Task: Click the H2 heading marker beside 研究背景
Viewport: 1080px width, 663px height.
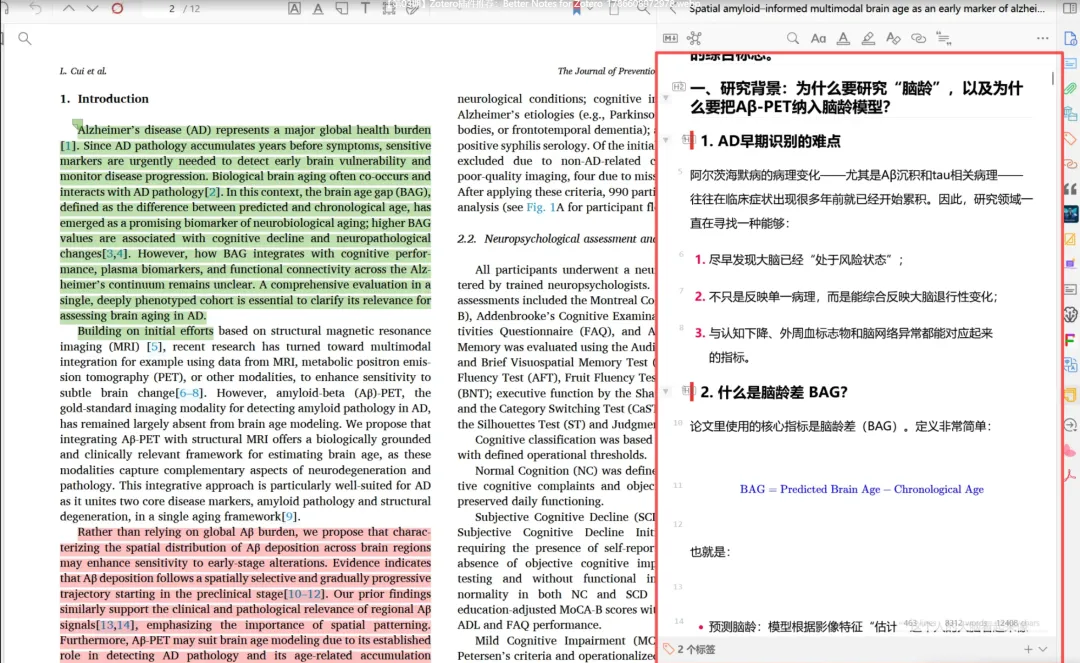Action: pos(678,87)
